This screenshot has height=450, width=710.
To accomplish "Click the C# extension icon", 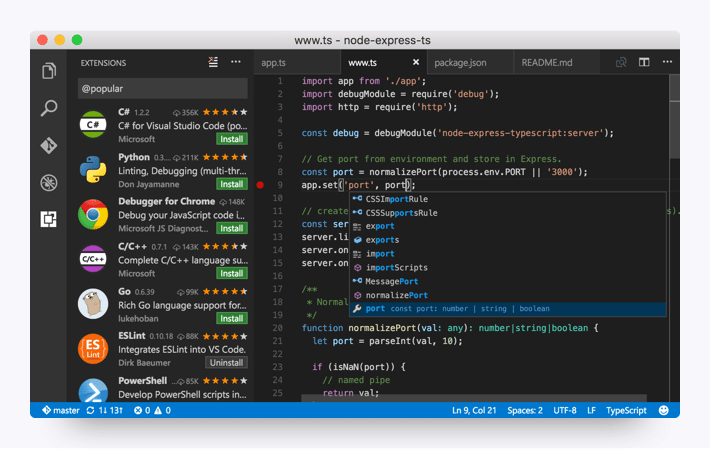I will pos(93,124).
